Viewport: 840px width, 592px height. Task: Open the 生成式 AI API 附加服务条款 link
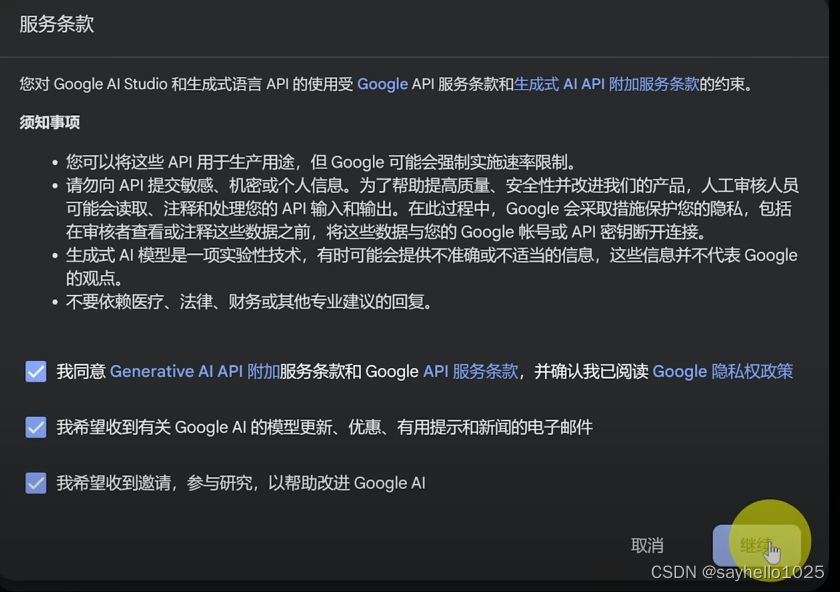(x=606, y=84)
